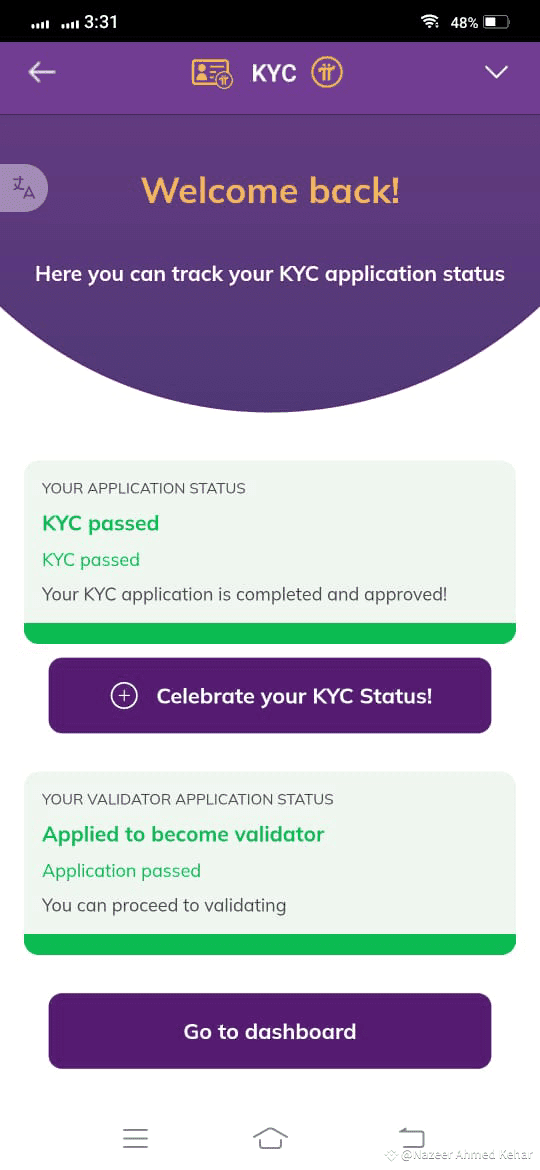Open the Android recent apps menu icon
This screenshot has height=1170, width=540.
click(x=136, y=1138)
